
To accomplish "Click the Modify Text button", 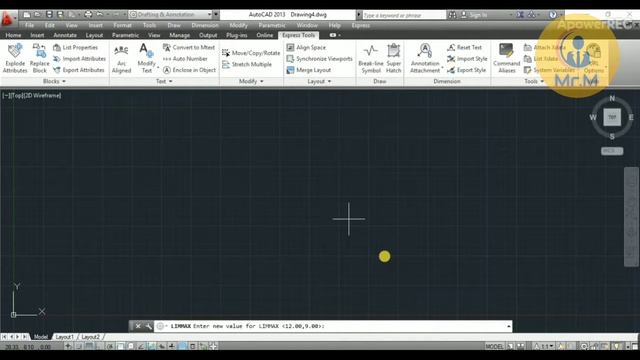I will [x=146, y=58].
